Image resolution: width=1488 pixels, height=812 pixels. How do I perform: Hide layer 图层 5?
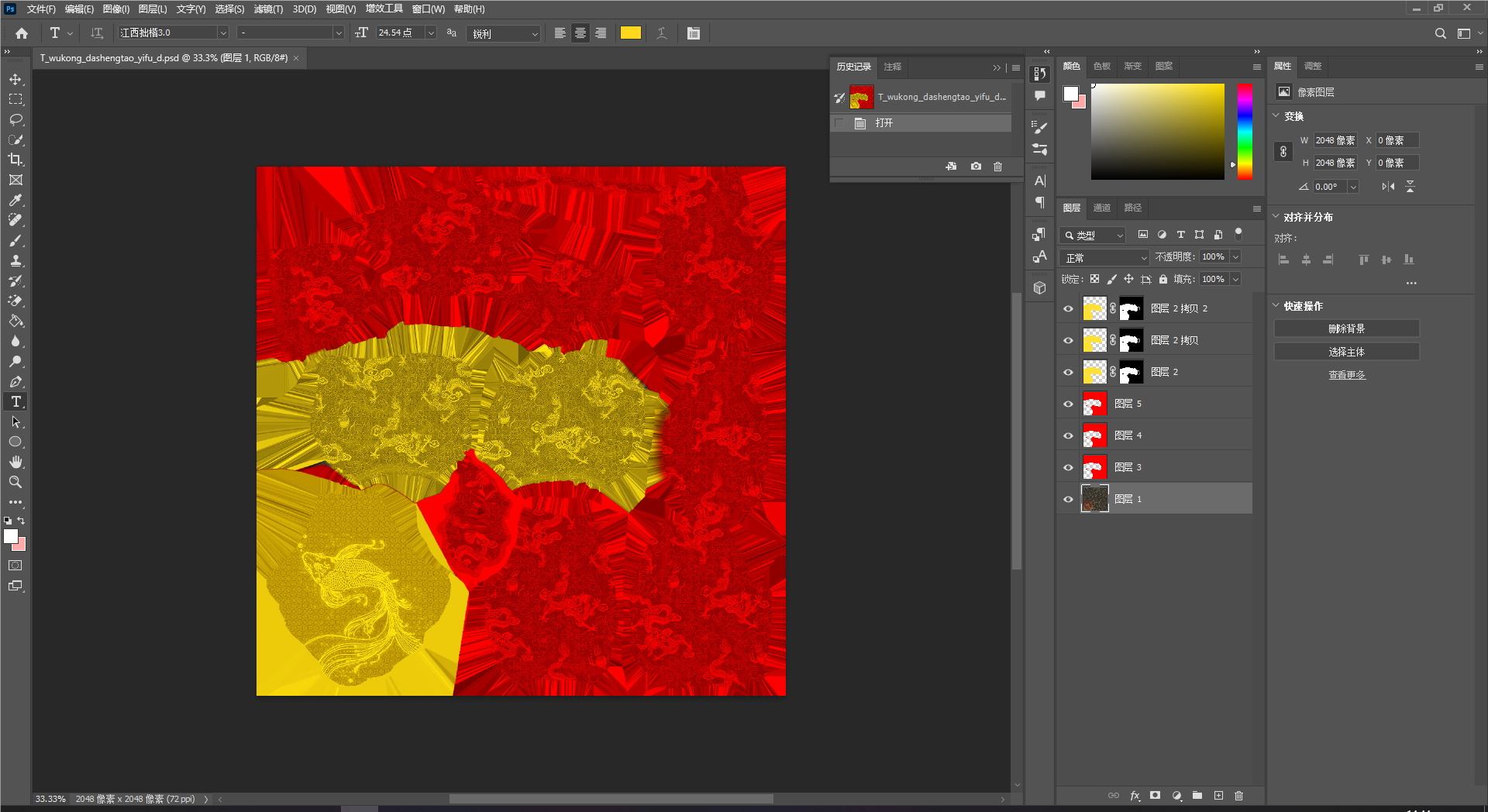click(1068, 404)
